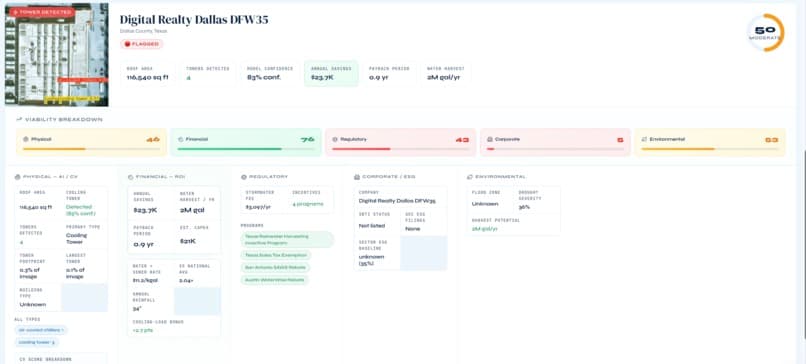The width and height of the screenshot is (806, 364).
Task: Open the Texas Rainwater Harvesting Incentive Program tag
Action: coord(287,240)
